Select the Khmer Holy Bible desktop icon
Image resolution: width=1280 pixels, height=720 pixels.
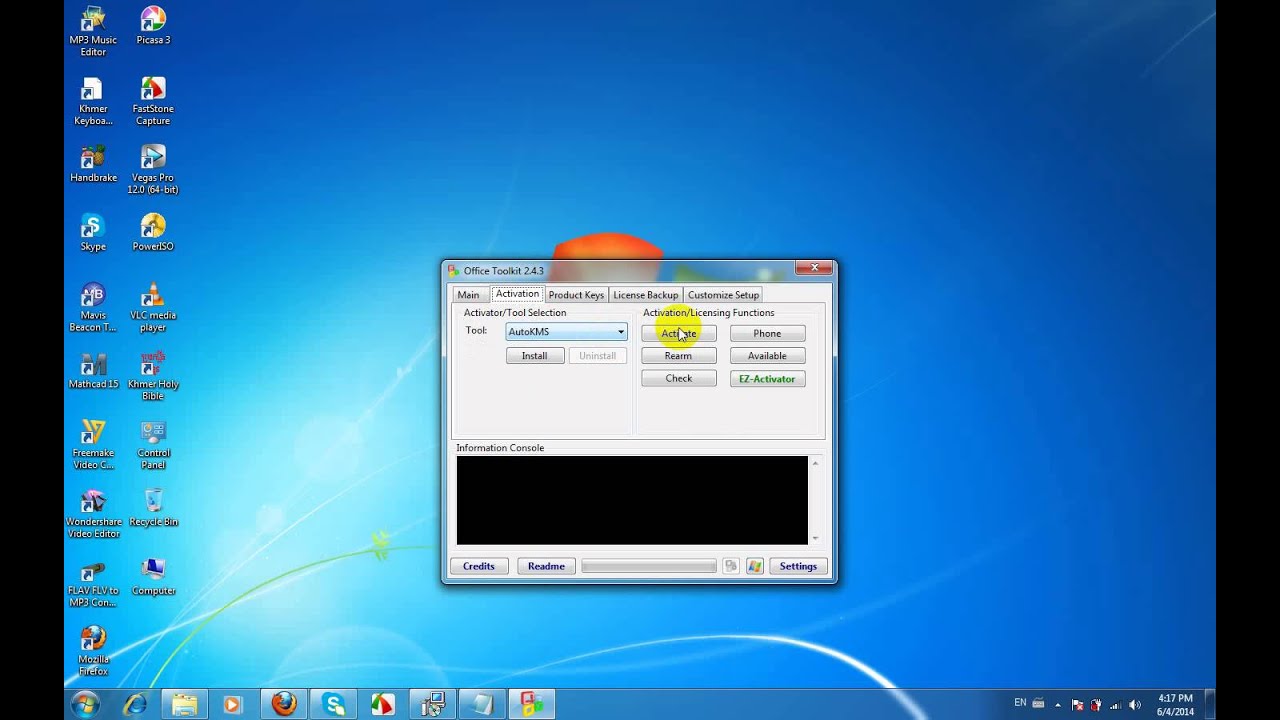(153, 376)
